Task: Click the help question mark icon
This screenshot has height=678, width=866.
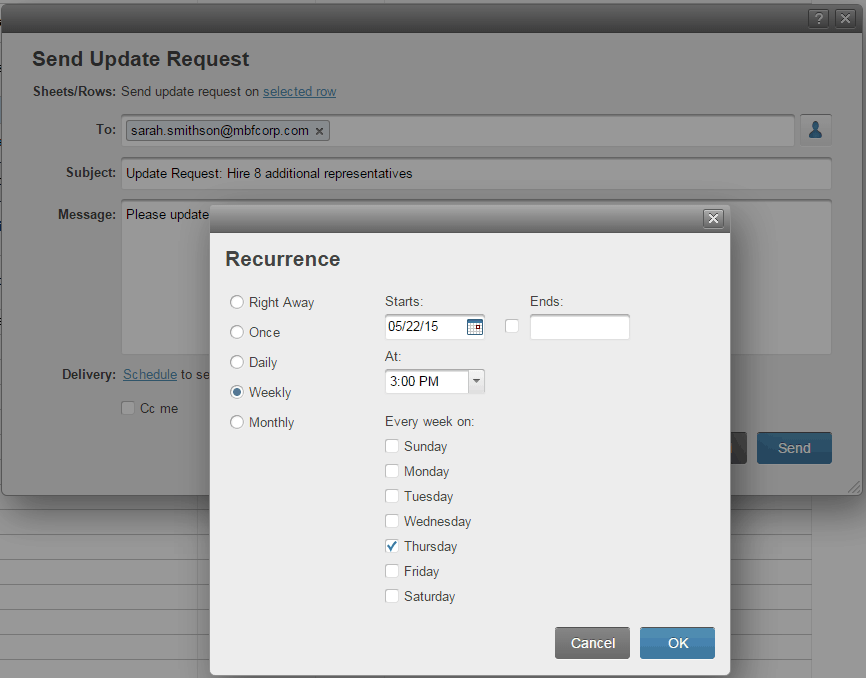Action: [x=818, y=17]
